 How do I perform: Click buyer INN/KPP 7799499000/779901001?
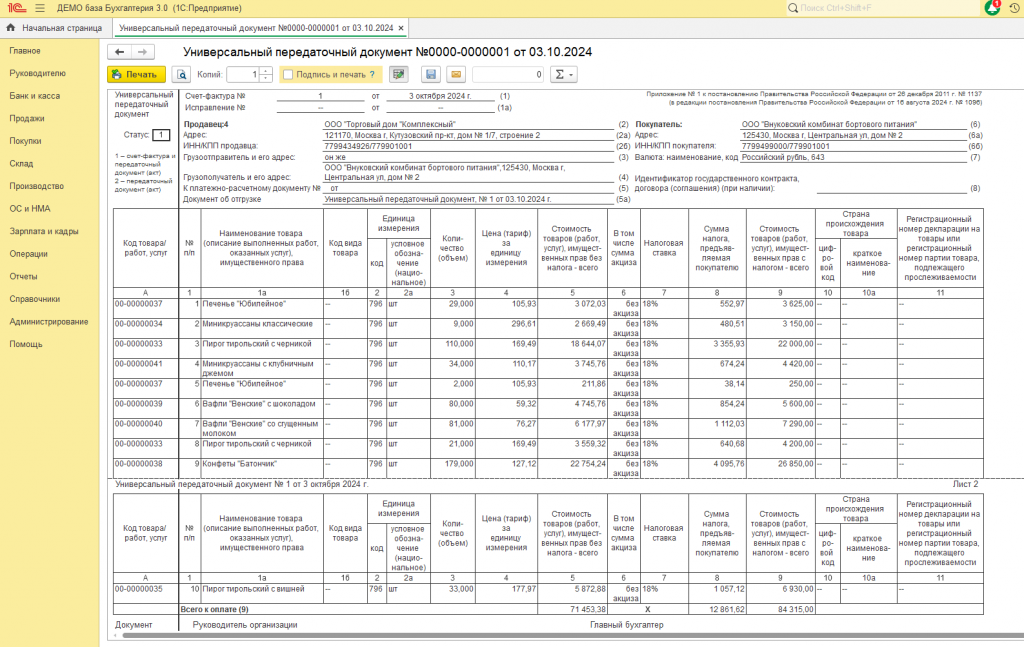coord(786,146)
